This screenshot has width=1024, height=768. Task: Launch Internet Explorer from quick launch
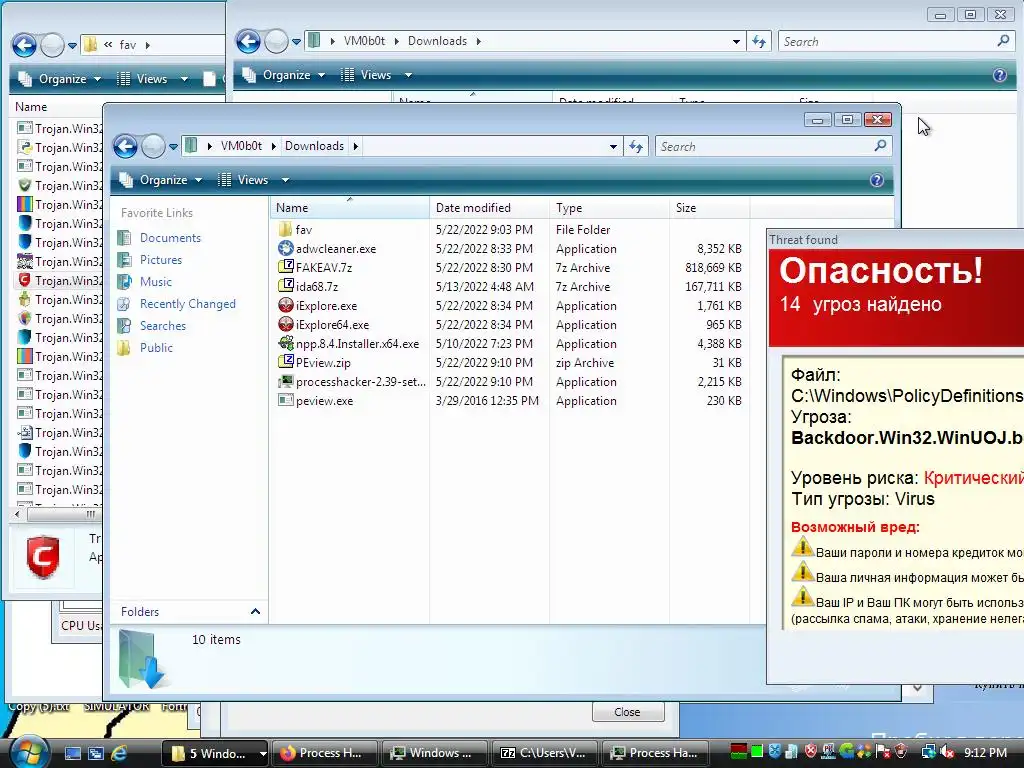(119, 753)
